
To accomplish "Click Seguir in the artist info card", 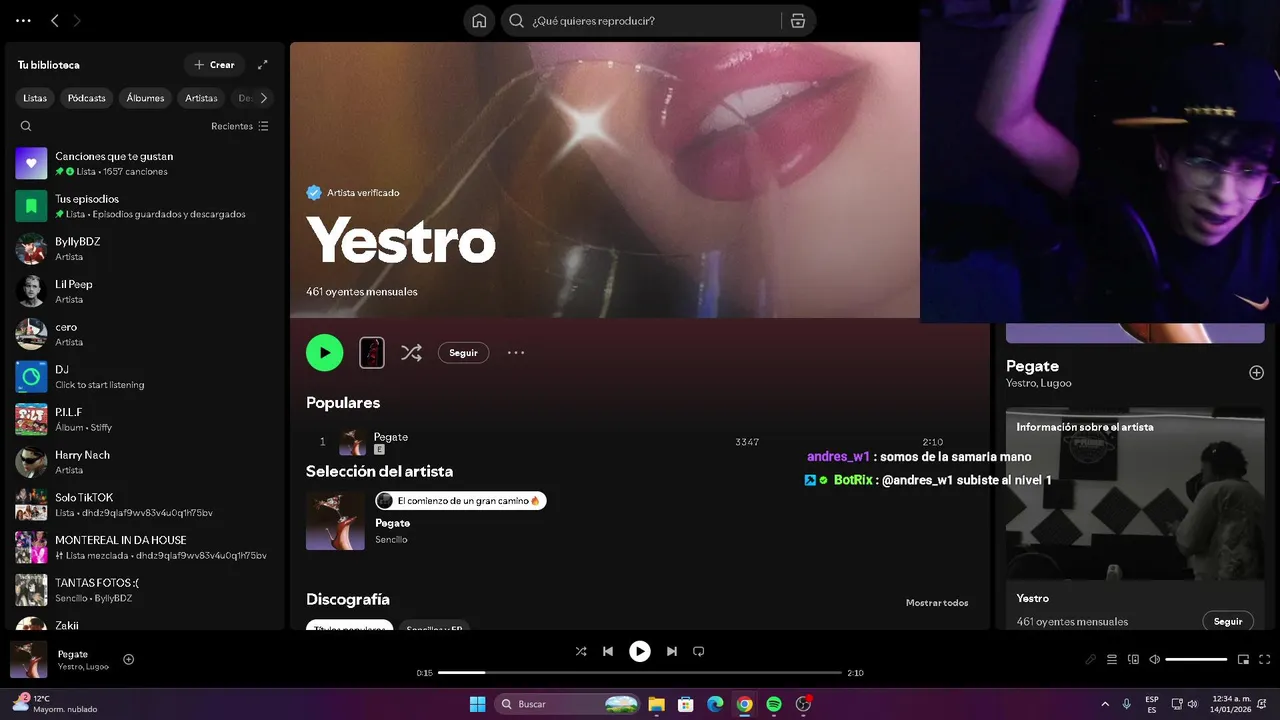I will (1228, 621).
